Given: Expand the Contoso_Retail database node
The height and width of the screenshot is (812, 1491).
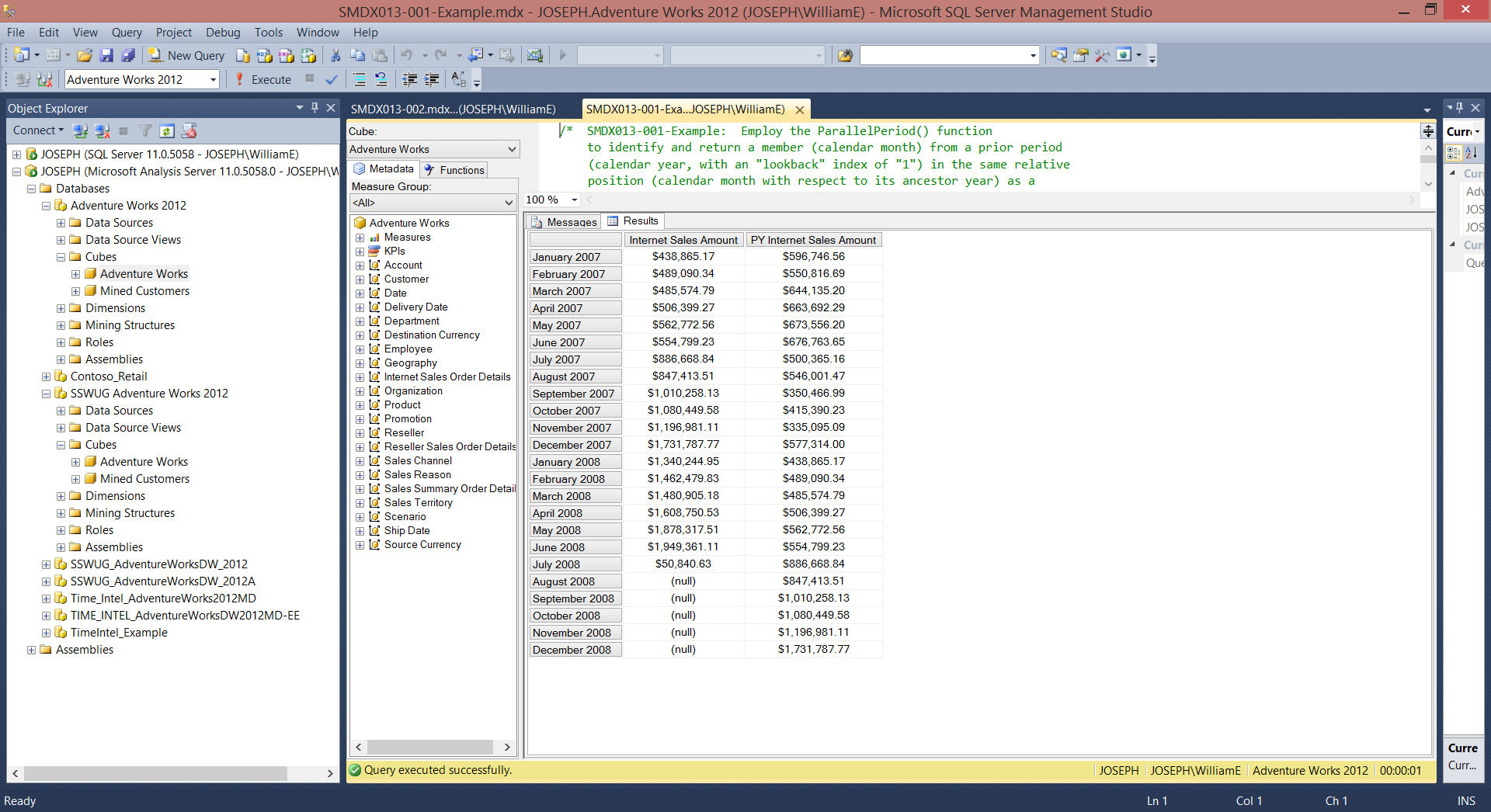Looking at the screenshot, I should click(x=47, y=377).
